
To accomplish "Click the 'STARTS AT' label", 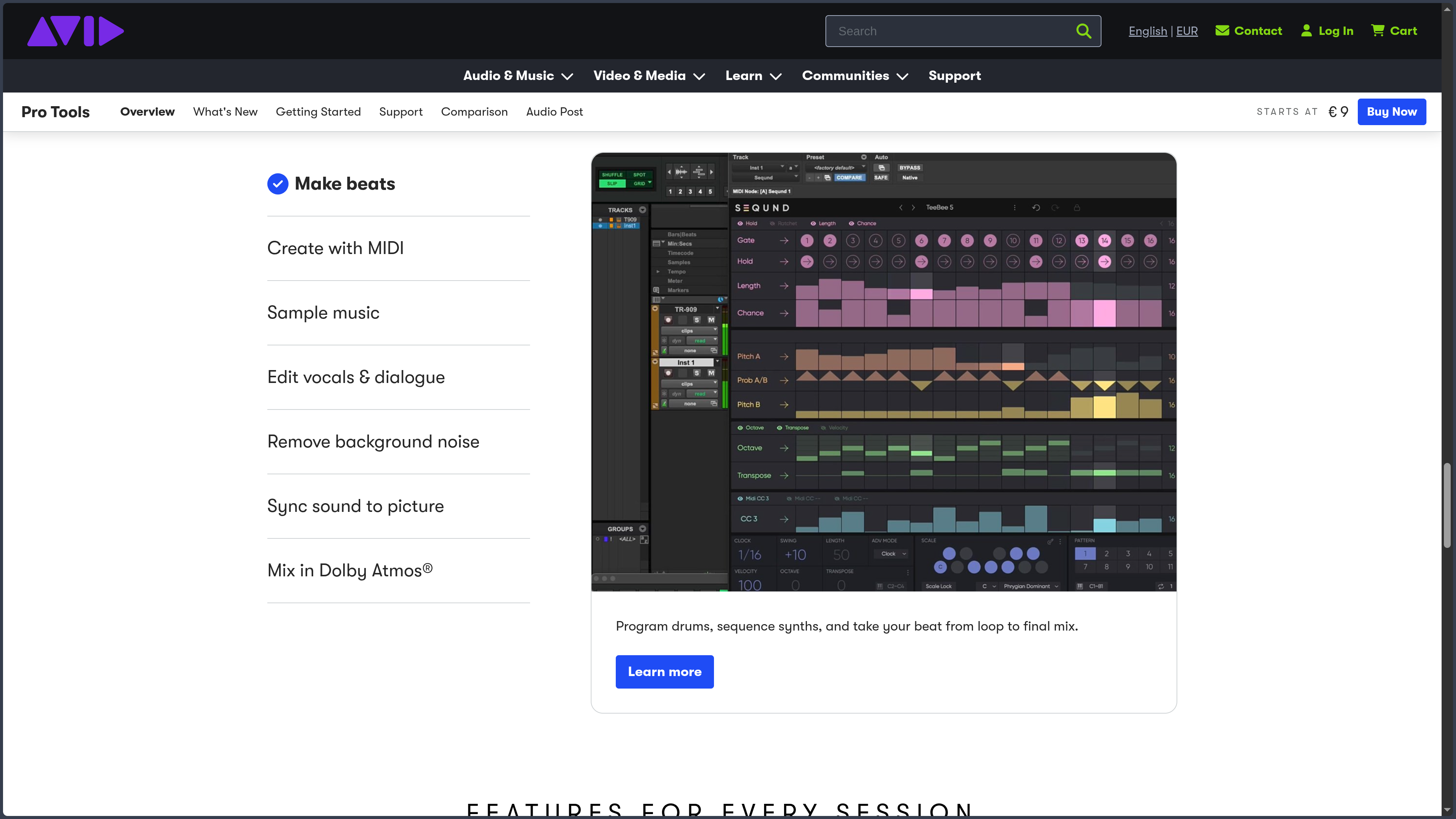I will coord(1287,112).
